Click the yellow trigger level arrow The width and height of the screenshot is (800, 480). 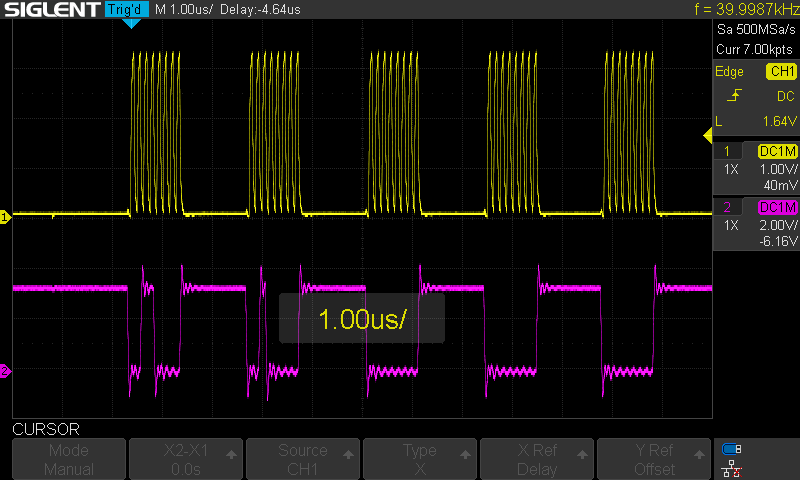click(x=708, y=136)
